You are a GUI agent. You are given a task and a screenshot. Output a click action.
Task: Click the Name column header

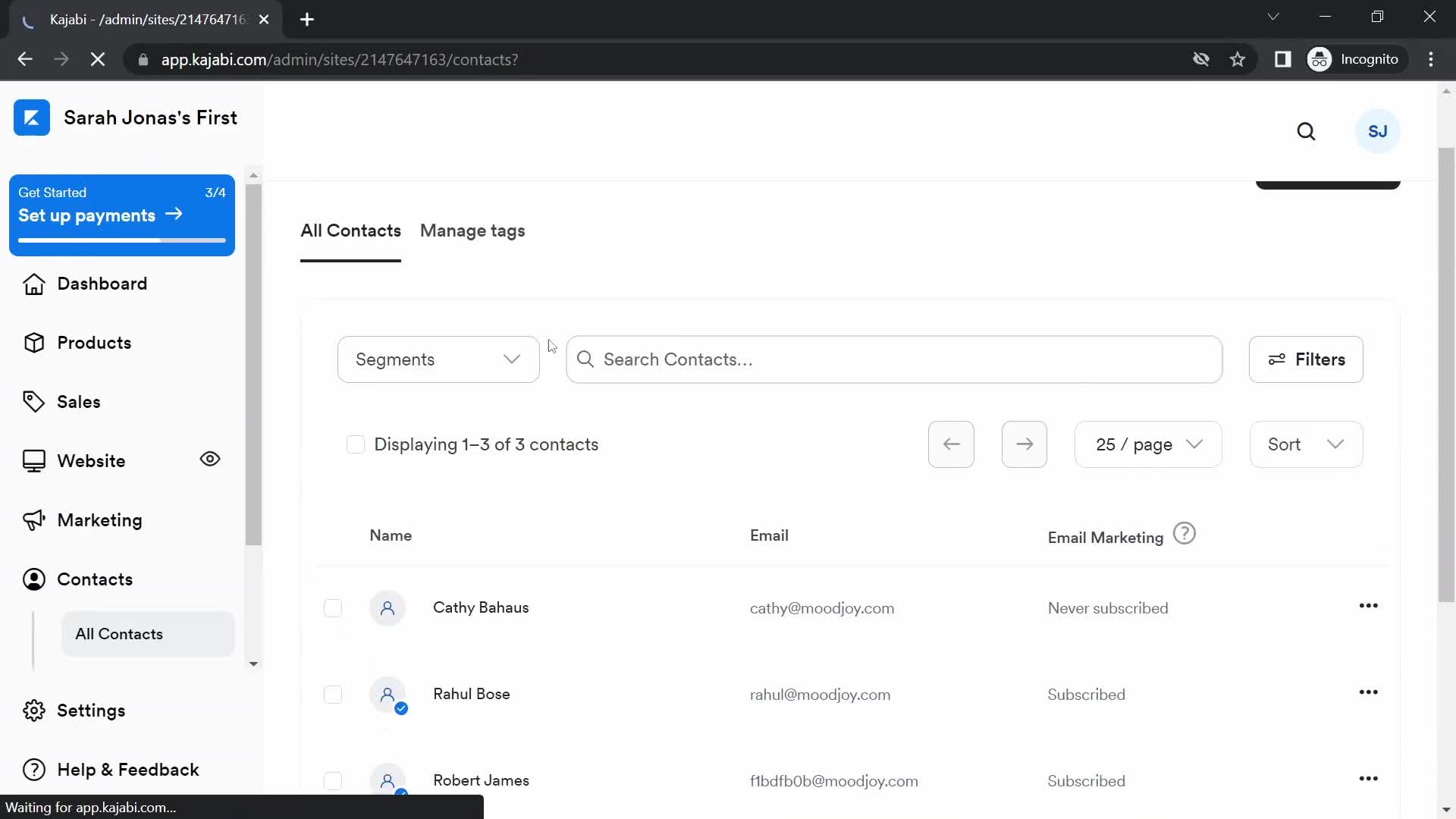click(x=391, y=535)
